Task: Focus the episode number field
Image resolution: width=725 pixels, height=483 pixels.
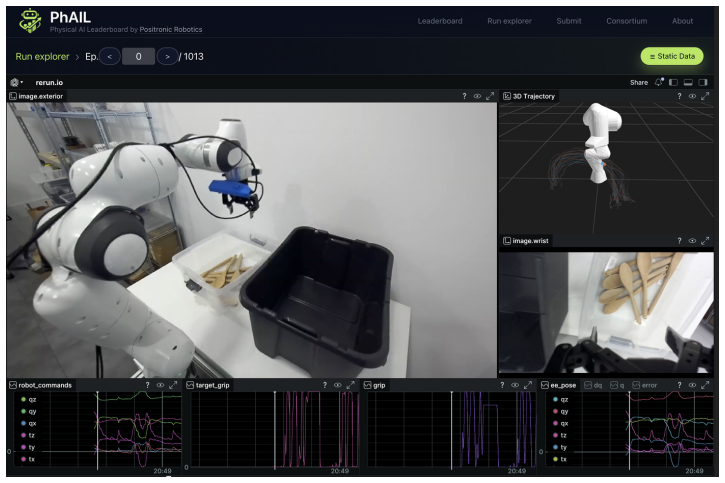Action: (138, 56)
